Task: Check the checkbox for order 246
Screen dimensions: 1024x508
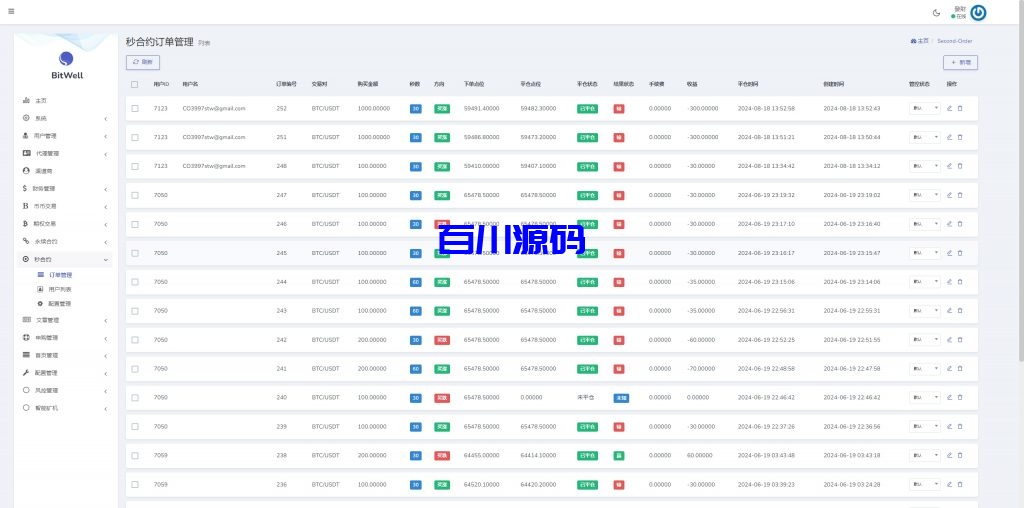Action: click(135, 224)
